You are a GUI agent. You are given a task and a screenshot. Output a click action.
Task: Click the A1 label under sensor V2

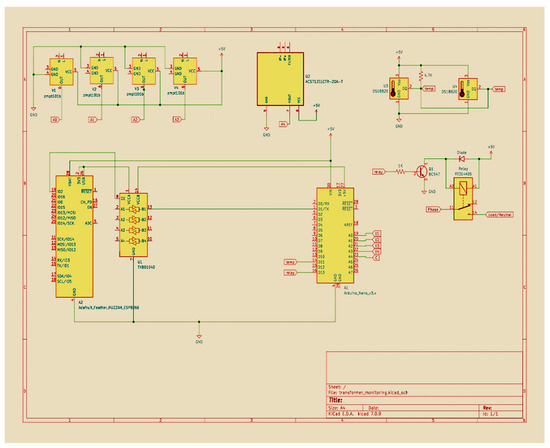92,120
